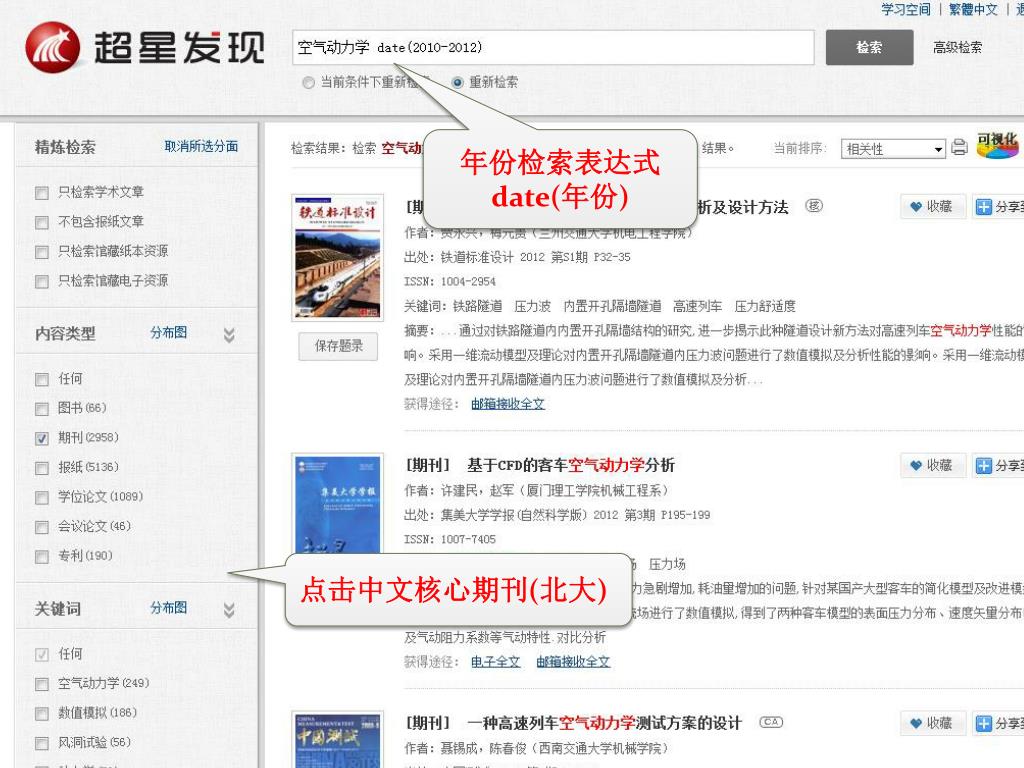Click keyword 铁路隧道 in first result
Viewport: 1024px width, 768px height.
click(477, 306)
